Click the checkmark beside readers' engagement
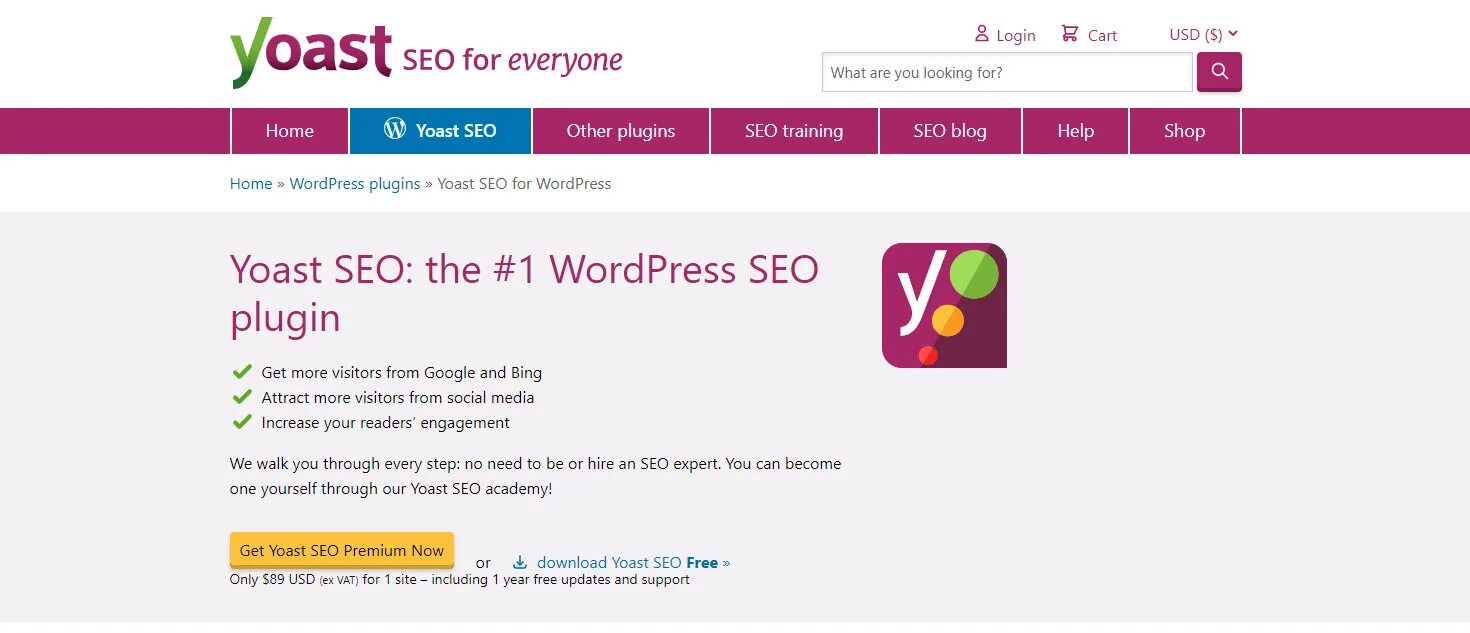 [241, 422]
